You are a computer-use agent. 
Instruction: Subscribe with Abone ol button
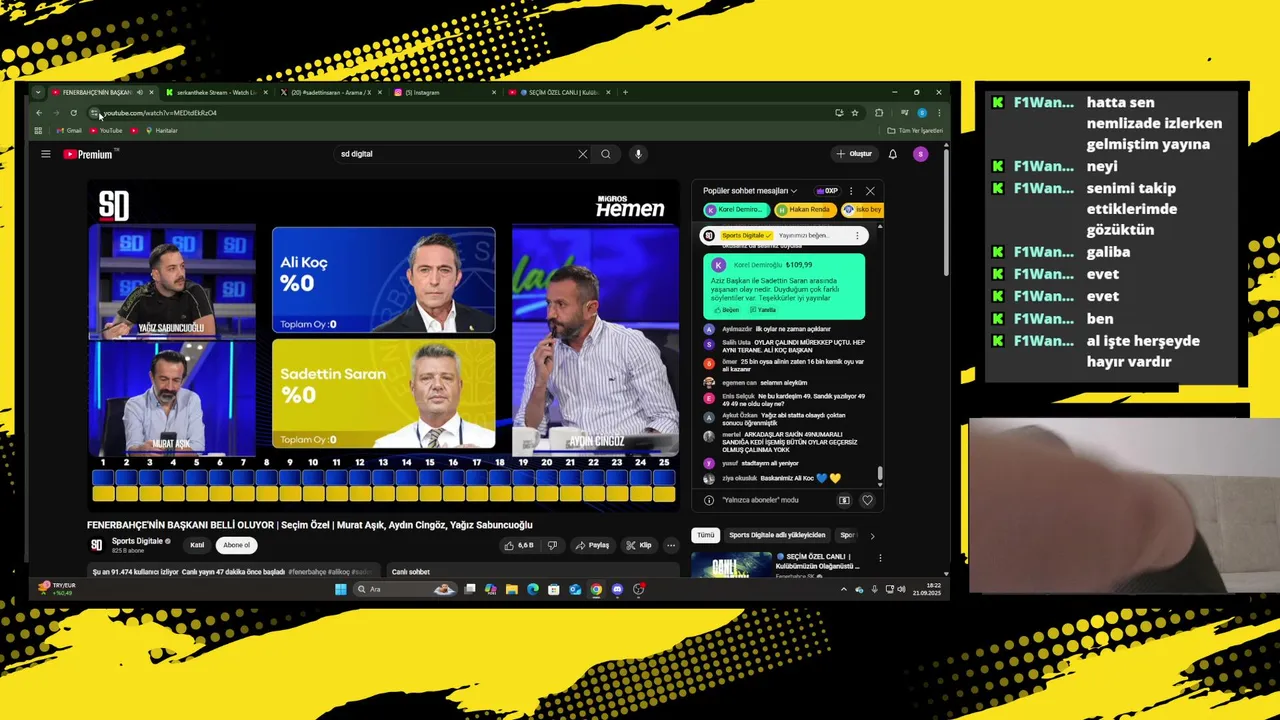[x=236, y=545]
